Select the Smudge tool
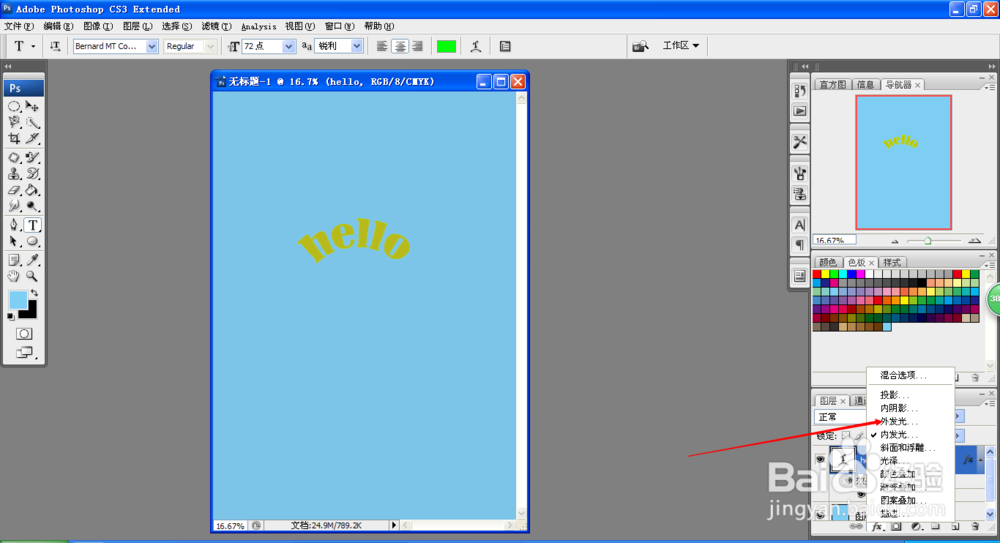The height and width of the screenshot is (543, 1000). (x=14, y=205)
